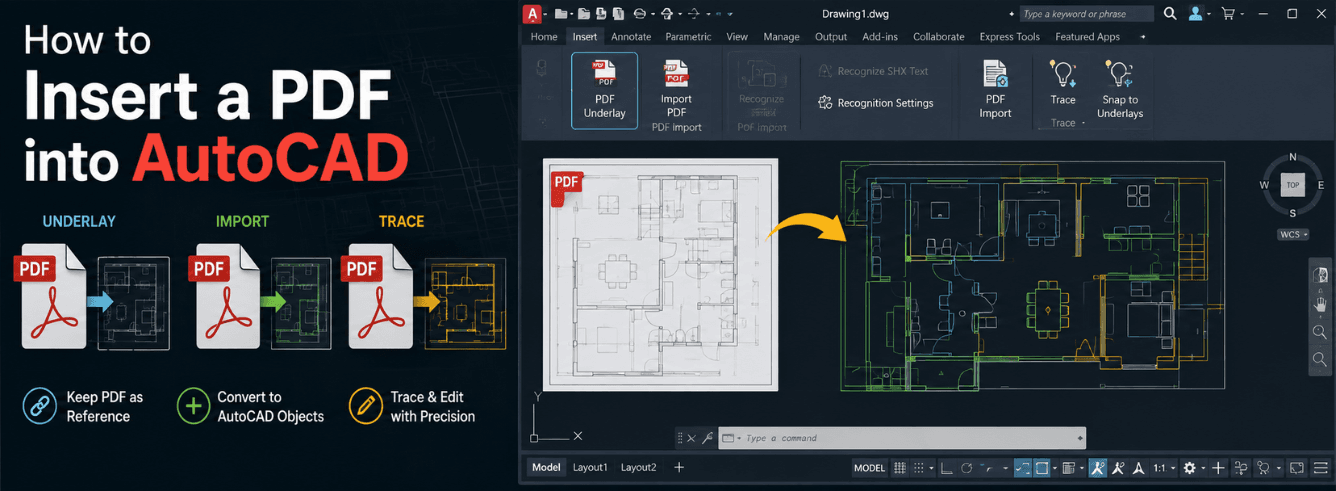
Task: Open the Home ribbon tab
Action: [x=544, y=37]
